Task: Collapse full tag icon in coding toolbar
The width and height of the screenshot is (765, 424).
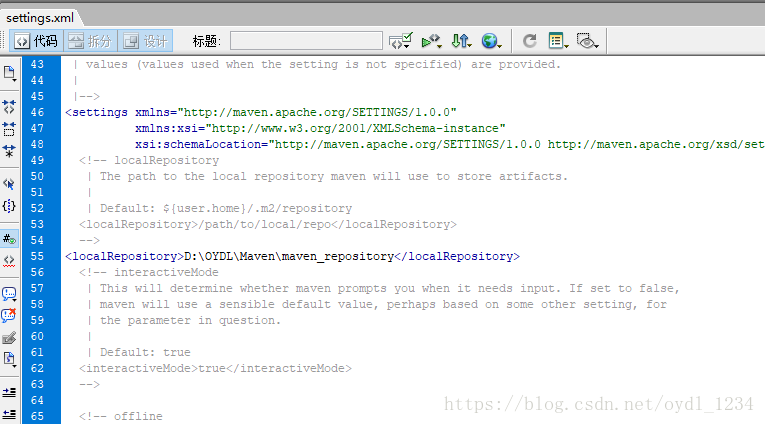Action: (9, 106)
